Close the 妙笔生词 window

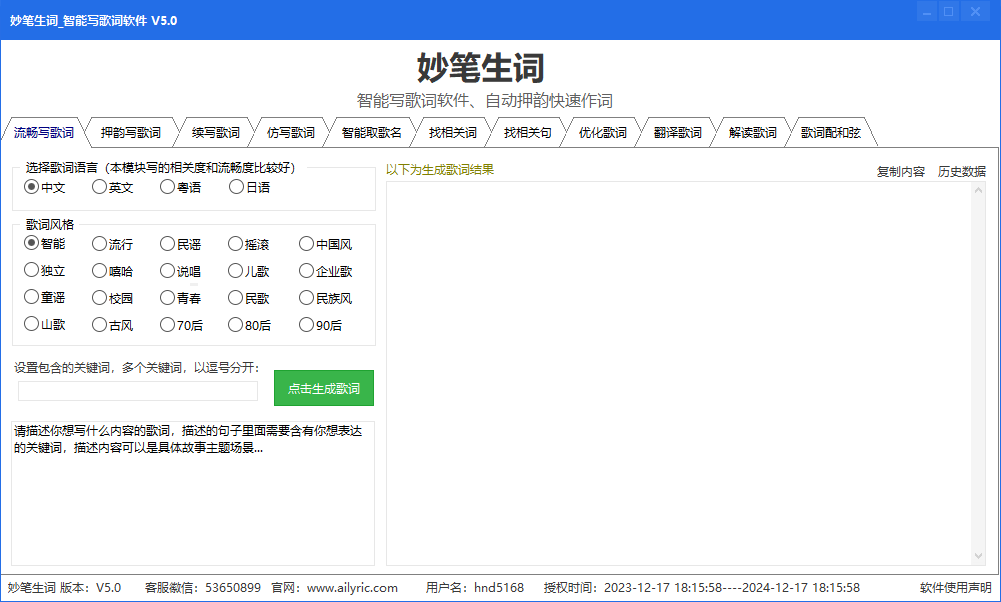pyautogui.click(x=975, y=11)
